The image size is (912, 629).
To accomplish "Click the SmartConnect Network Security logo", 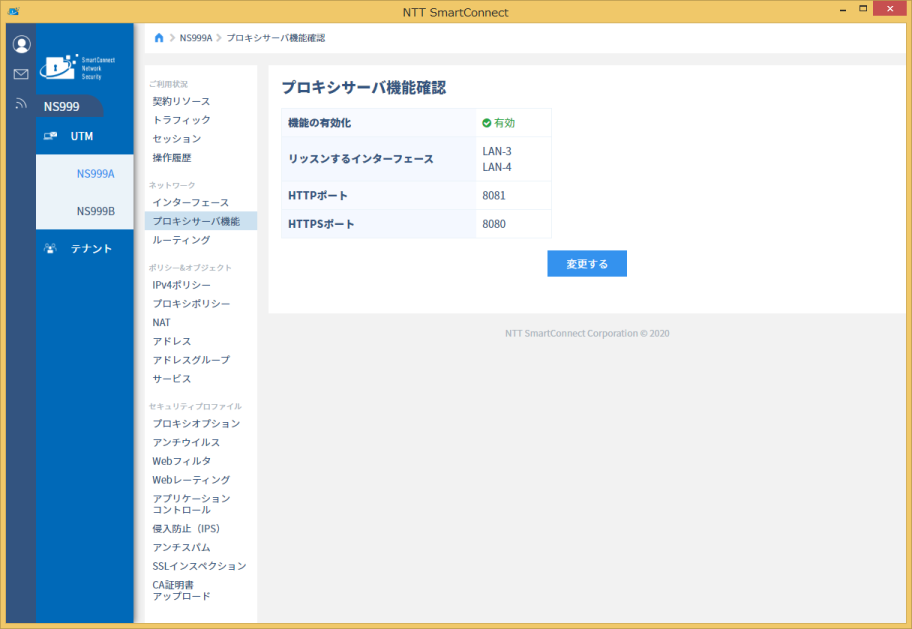I will 77,67.
